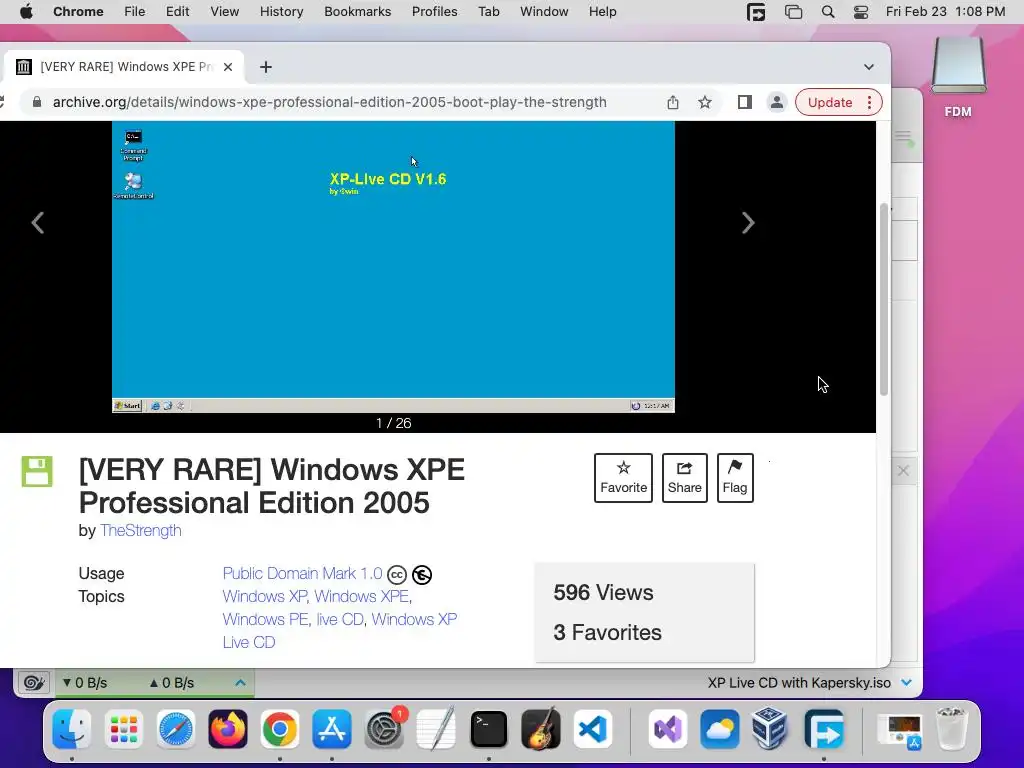Open the Windows PE topic link
Viewport: 1024px width, 768px height.
pyautogui.click(x=265, y=619)
